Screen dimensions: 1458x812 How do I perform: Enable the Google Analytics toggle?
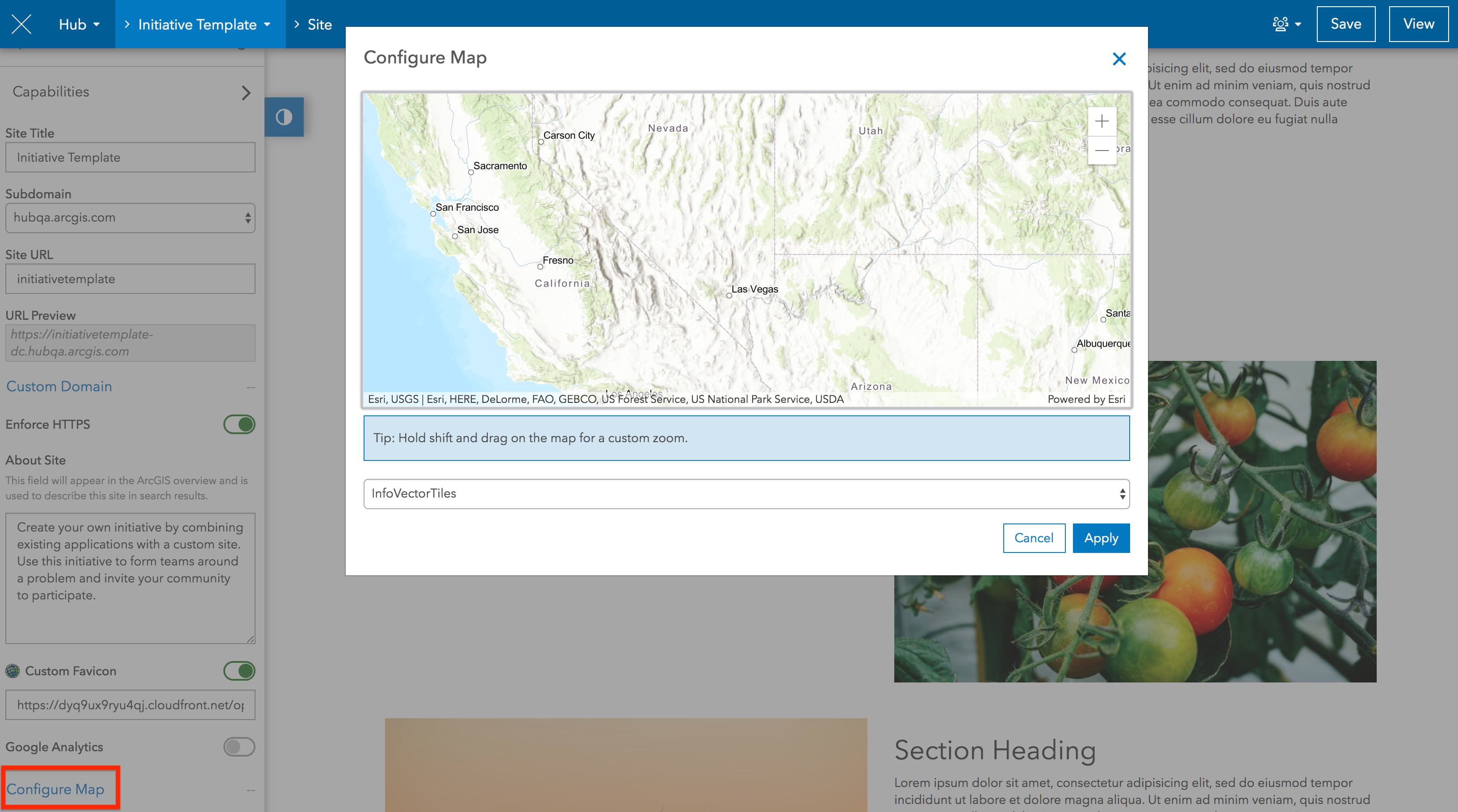tap(239, 746)
